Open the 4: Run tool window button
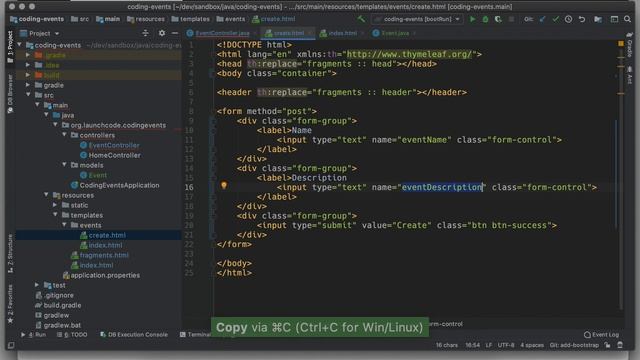The image size is (640, 360). [34, 335]
